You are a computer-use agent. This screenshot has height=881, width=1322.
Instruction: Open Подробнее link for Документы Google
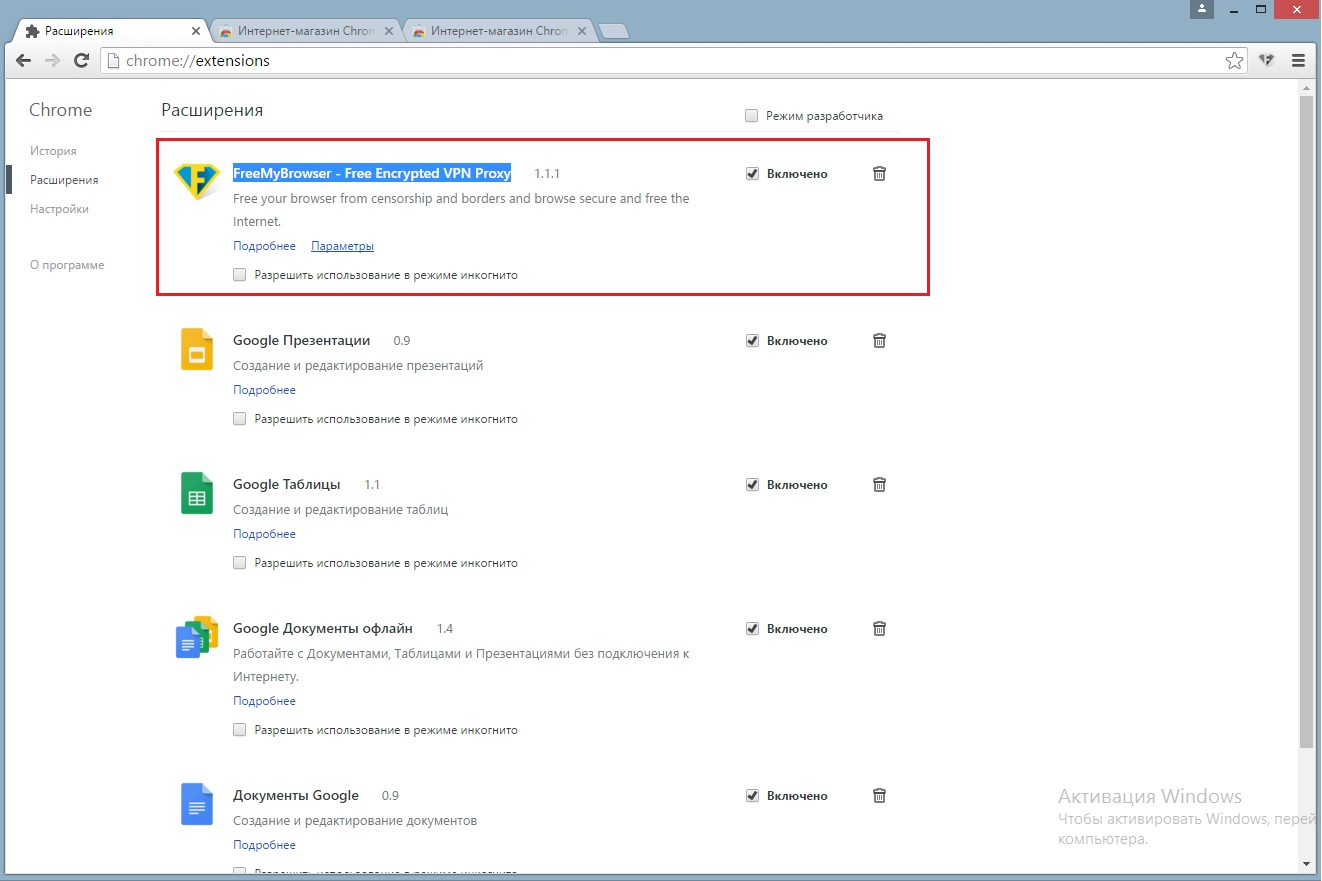click(x=264, y=845)
